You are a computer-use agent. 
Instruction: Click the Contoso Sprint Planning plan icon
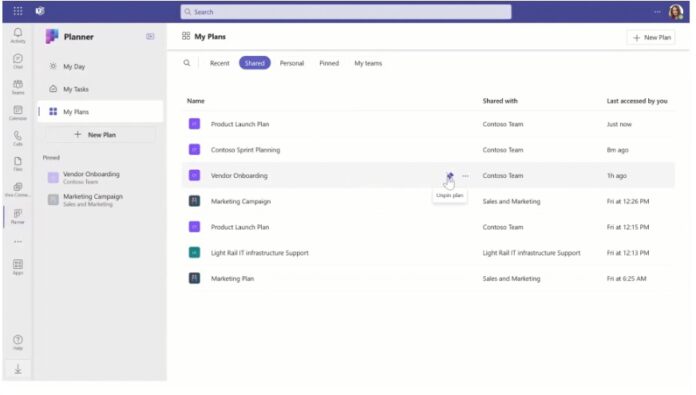[194, 150]
